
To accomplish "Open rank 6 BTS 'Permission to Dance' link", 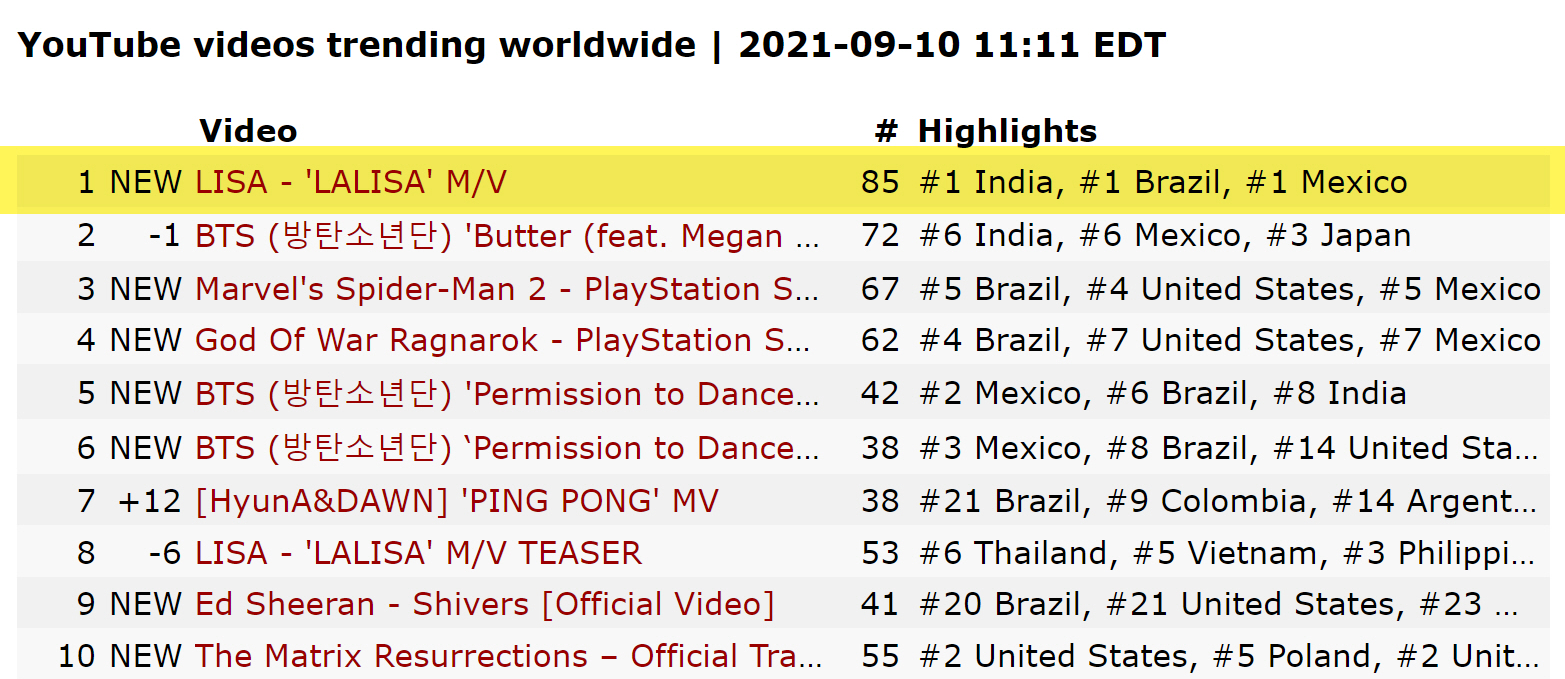I will coord(507,448).
